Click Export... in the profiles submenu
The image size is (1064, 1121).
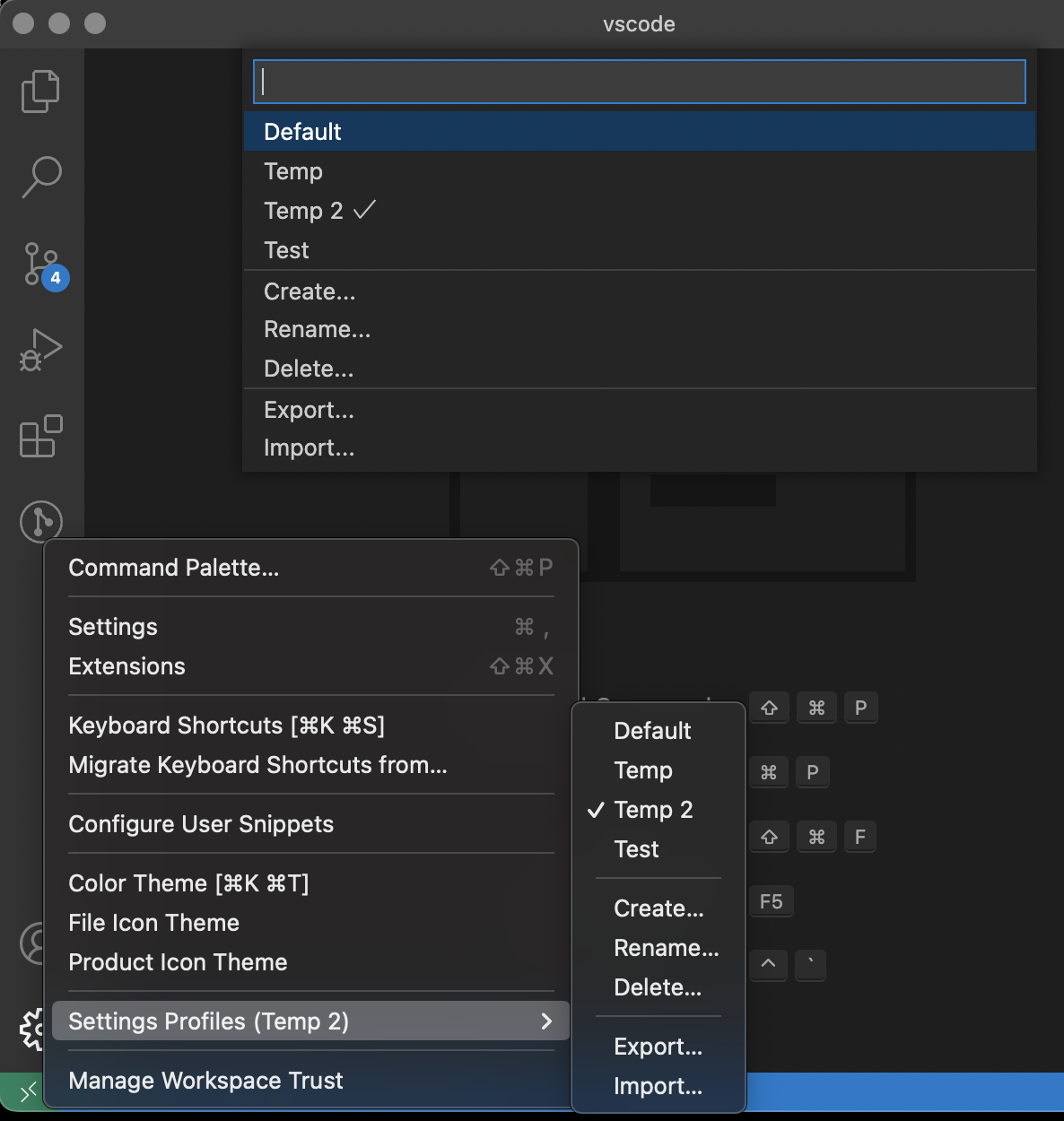(x=658, y=1047)
